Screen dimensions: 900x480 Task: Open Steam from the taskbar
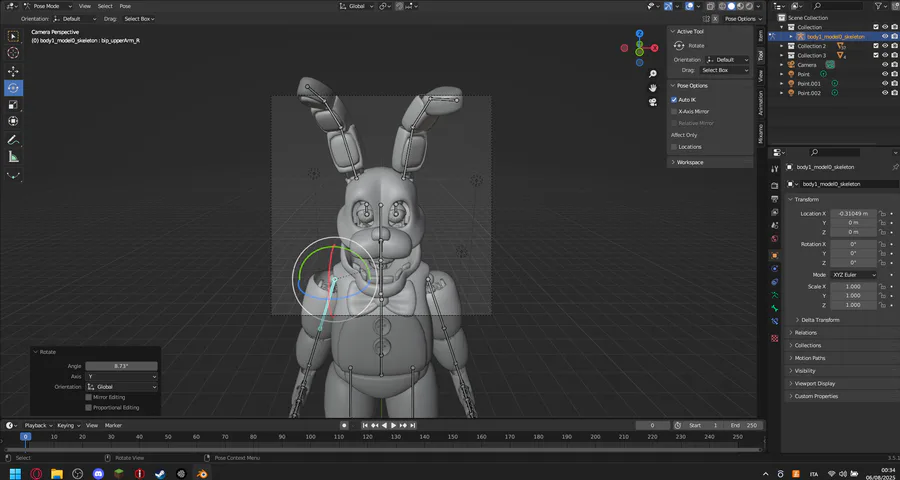click(160, 474)
